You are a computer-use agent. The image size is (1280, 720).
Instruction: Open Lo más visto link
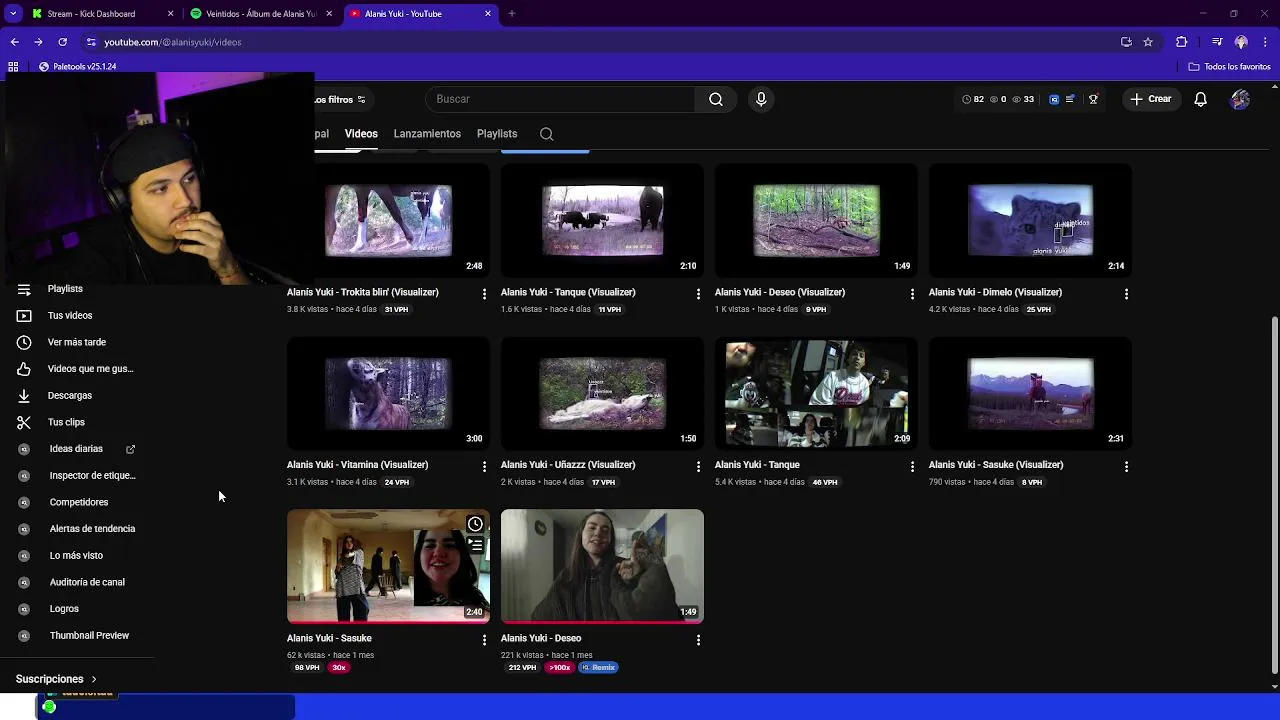coord(76,556)
